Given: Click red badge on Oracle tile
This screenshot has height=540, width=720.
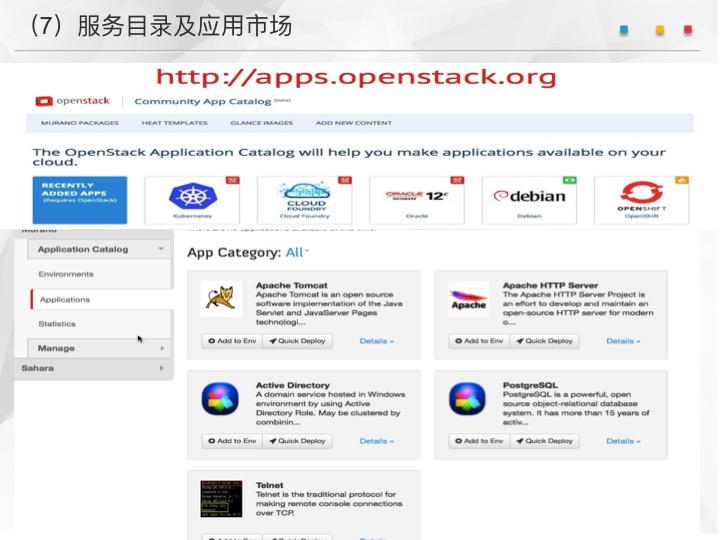Looking at the screenshot, I should point(457,180).
